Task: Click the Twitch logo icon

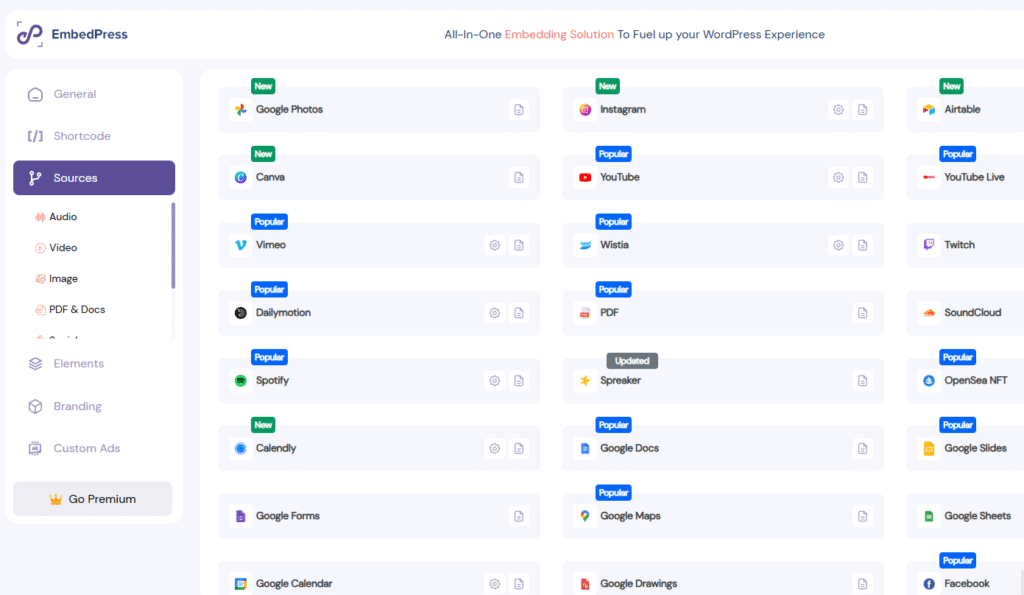Action: pyautogui.click(x=929, y=245)
